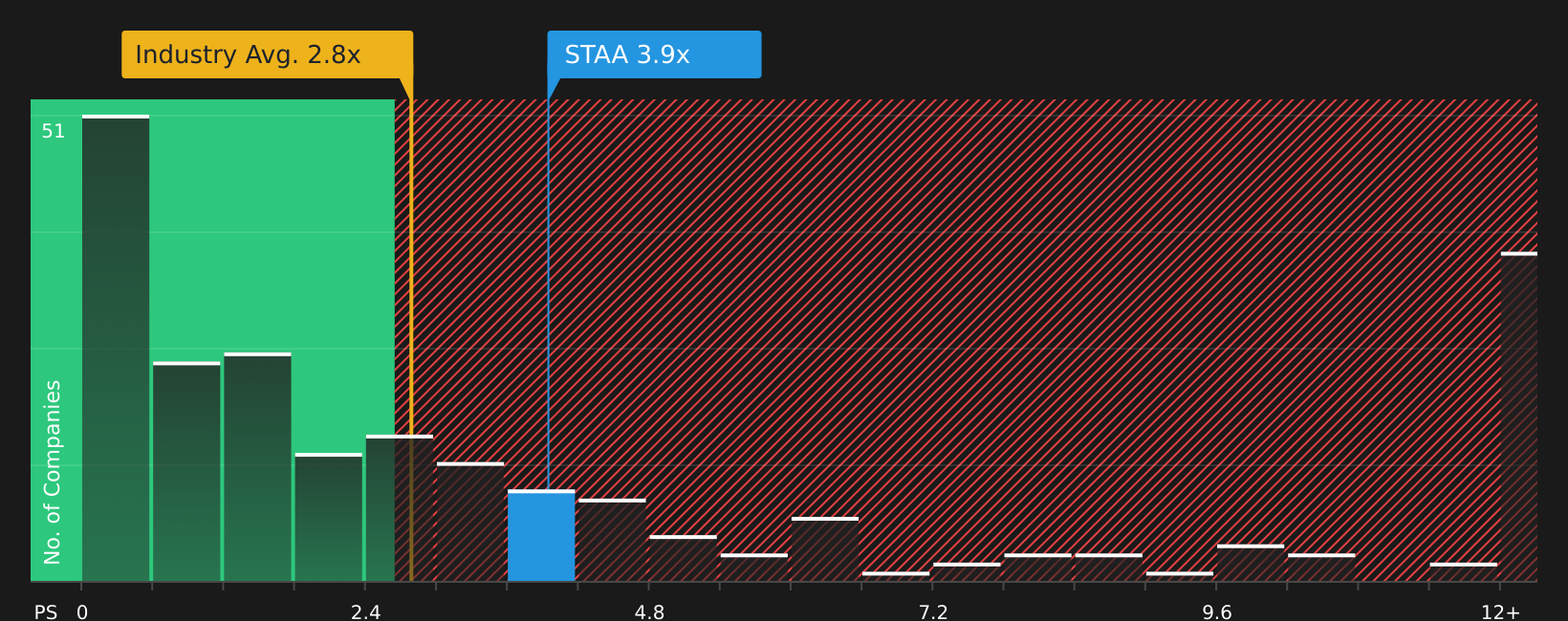Click the Industry Avg. 2.8x label
Viewport: 1568px width, 621px height.
click(x=267, y=54)
